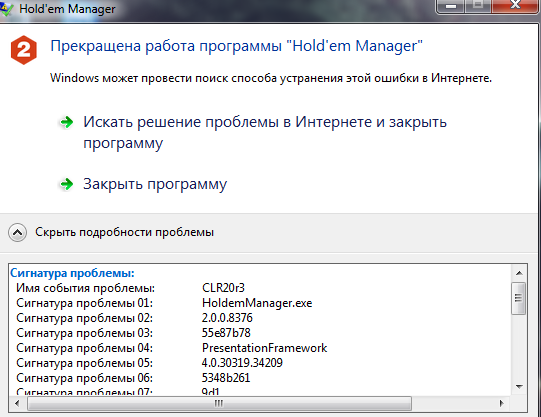Click the green arrow beside "Закрыть программу"
This screenshot has height=417, width=541.
67,184
